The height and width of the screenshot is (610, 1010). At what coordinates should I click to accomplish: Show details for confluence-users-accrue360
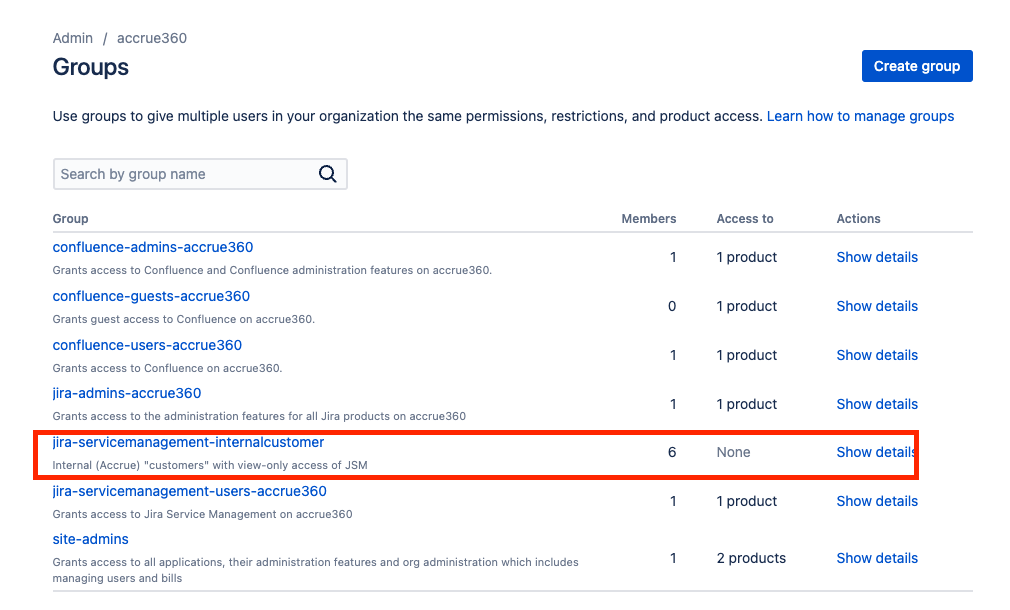click(x=877, y=355)
